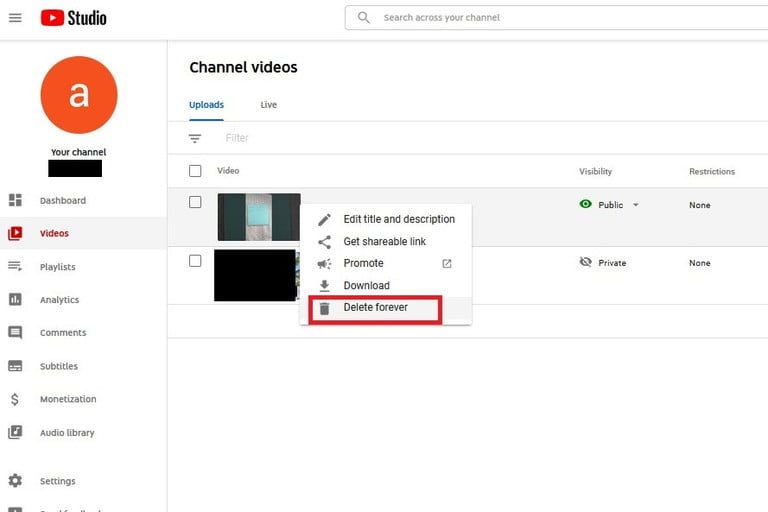This screenshot has height=512, width=768.
Task: Open Subtitles in the sidebar
Action: 58,366
